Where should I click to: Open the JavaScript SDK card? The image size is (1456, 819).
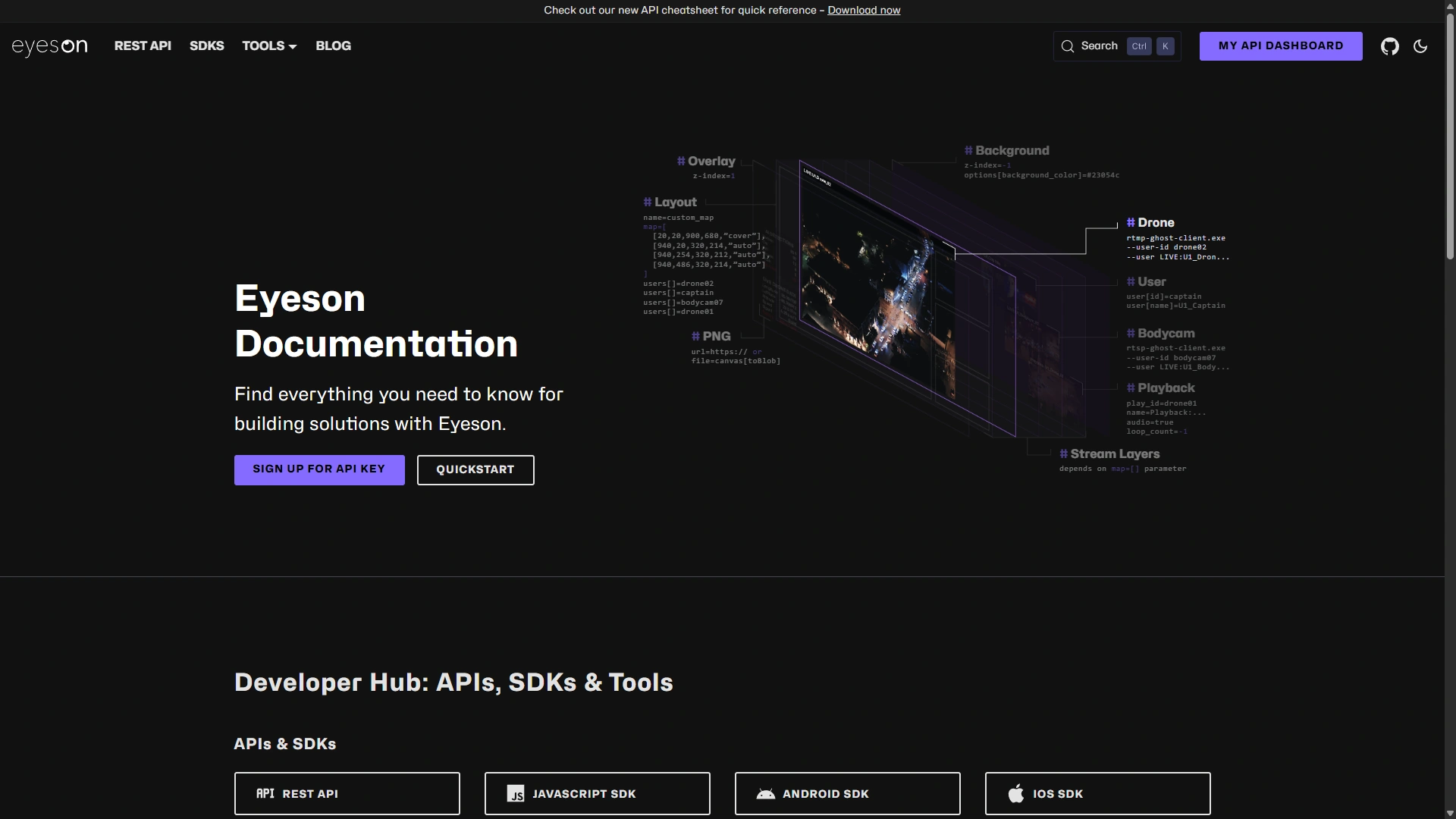click(598, 794)
